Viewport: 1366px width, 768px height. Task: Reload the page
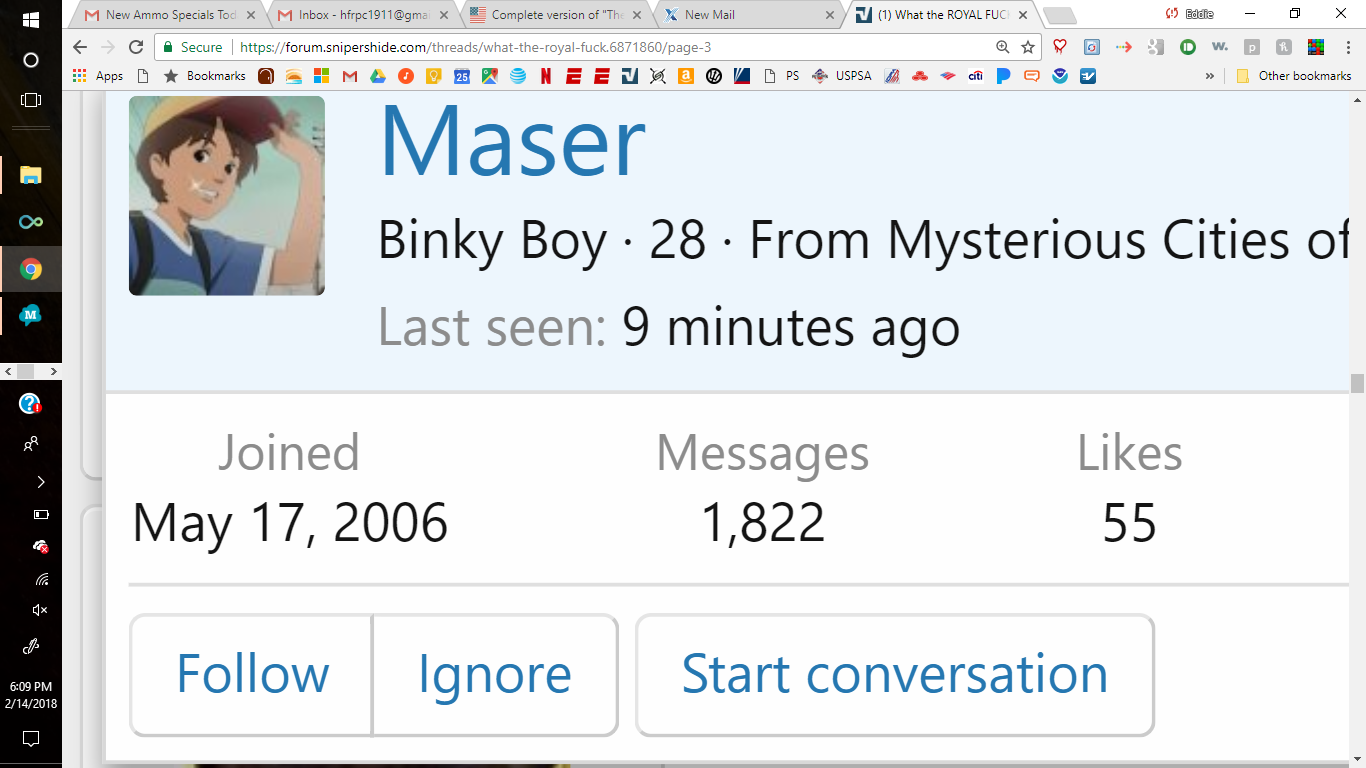coord(136,47)
